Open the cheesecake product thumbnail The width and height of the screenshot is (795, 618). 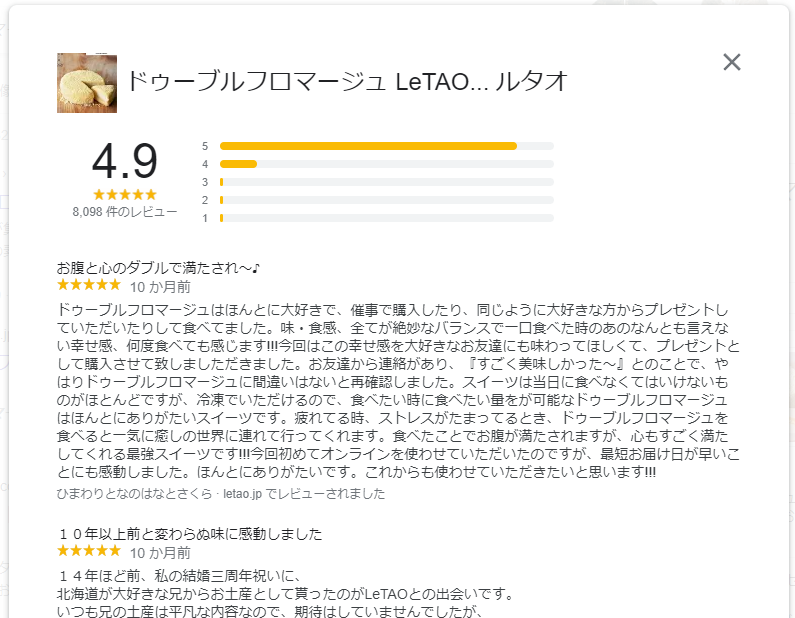click(87, 83)
